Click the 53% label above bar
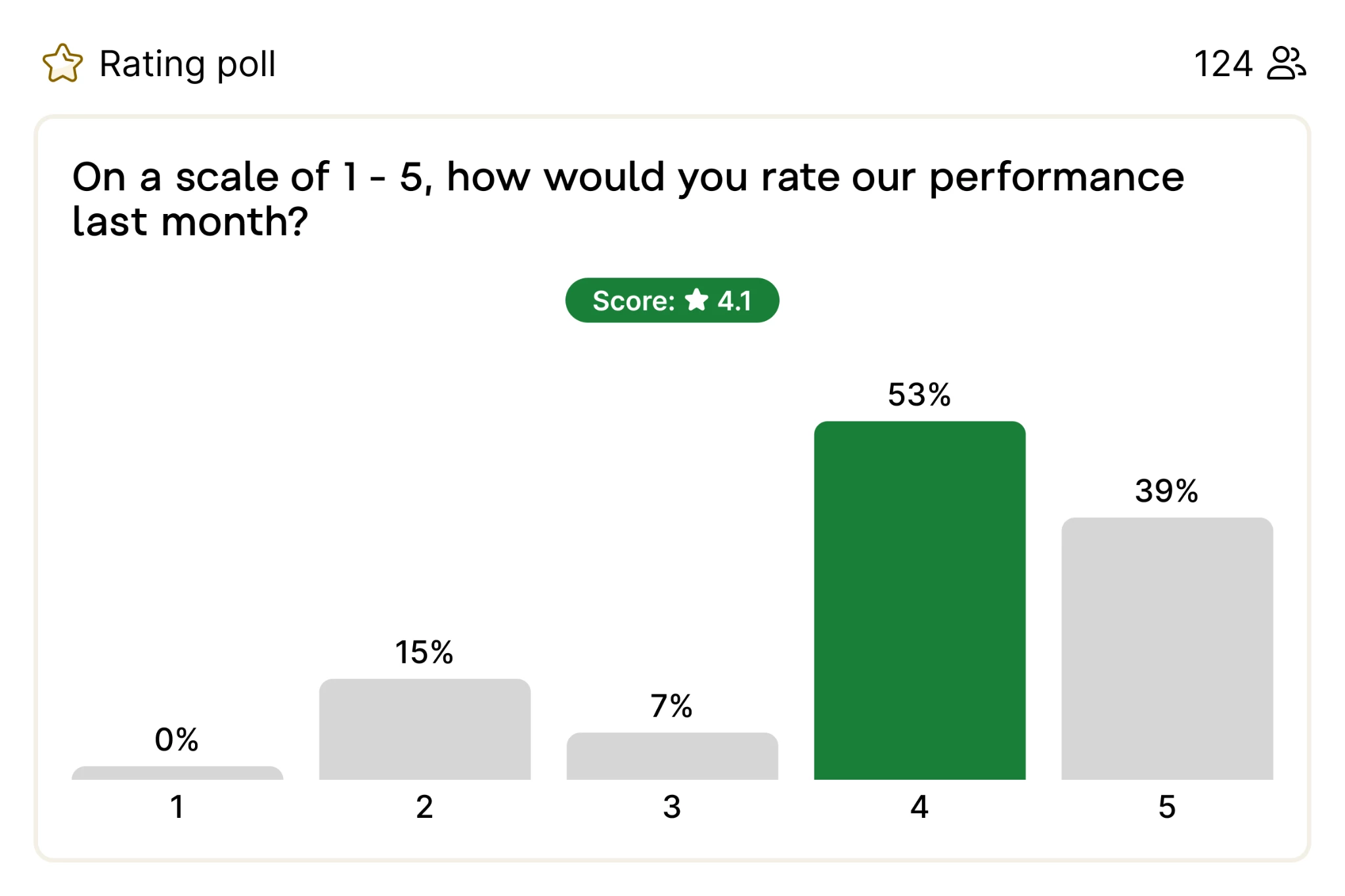The image size is (1345, 896). [x=919, y=395]
